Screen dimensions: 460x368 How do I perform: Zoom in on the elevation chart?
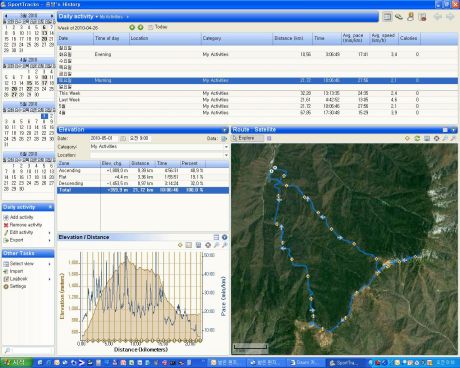(217, 245)
